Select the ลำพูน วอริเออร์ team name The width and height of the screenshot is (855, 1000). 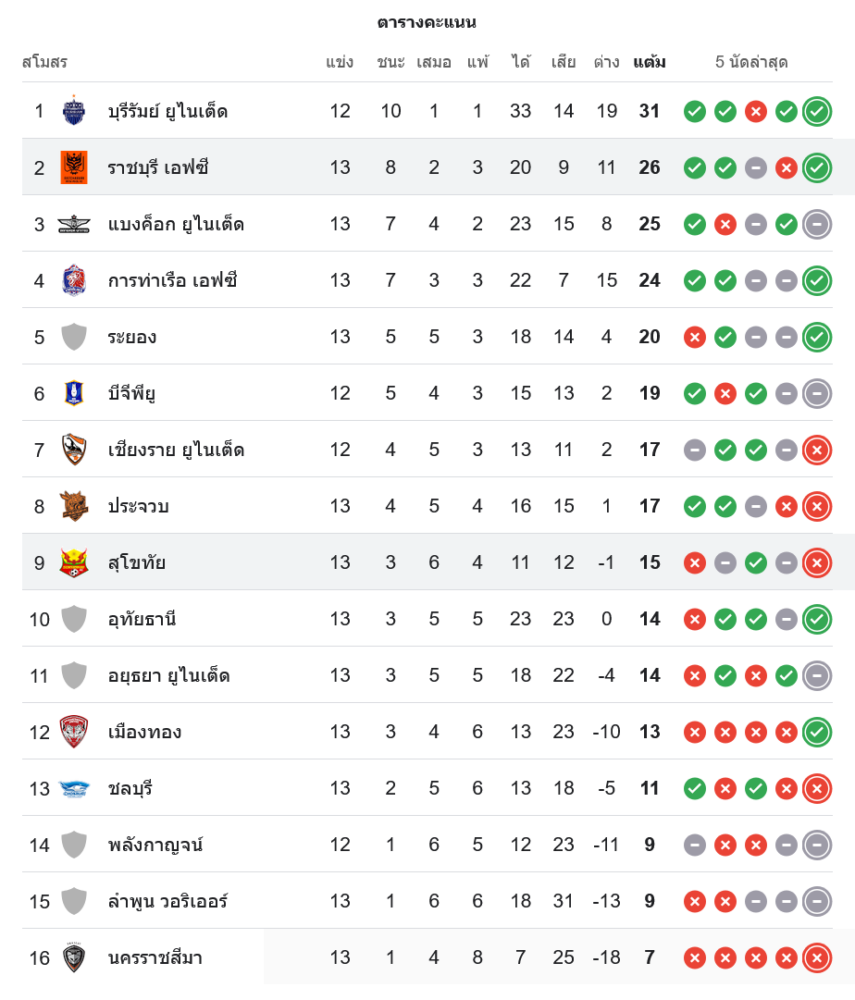(x=168, y=901)
